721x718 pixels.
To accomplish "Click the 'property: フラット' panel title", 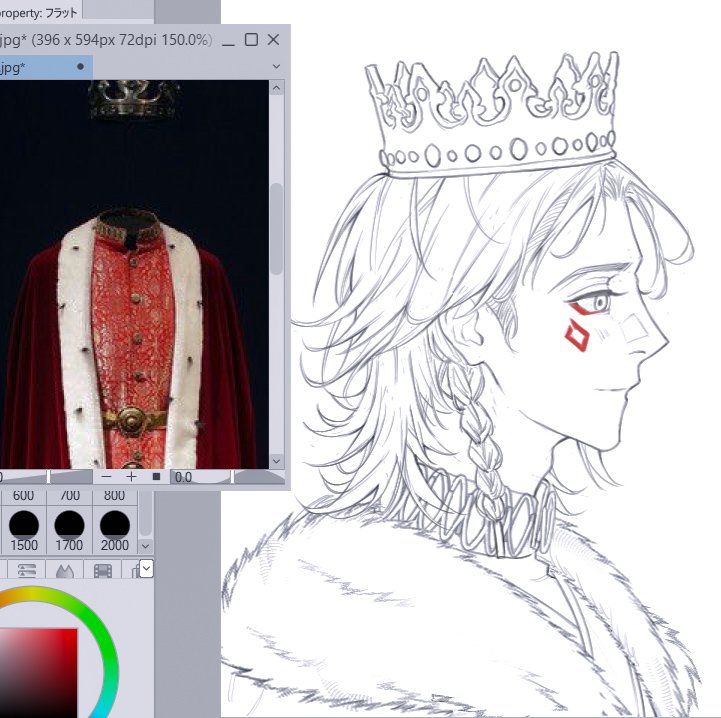I will (x=39, y=13).
